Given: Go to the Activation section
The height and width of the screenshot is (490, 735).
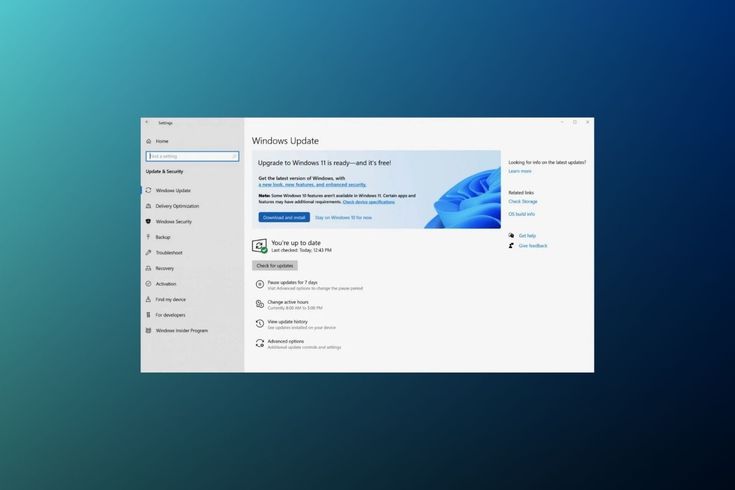Looking at the screenshot, I should pyautogui.click(x=165, y=284).
